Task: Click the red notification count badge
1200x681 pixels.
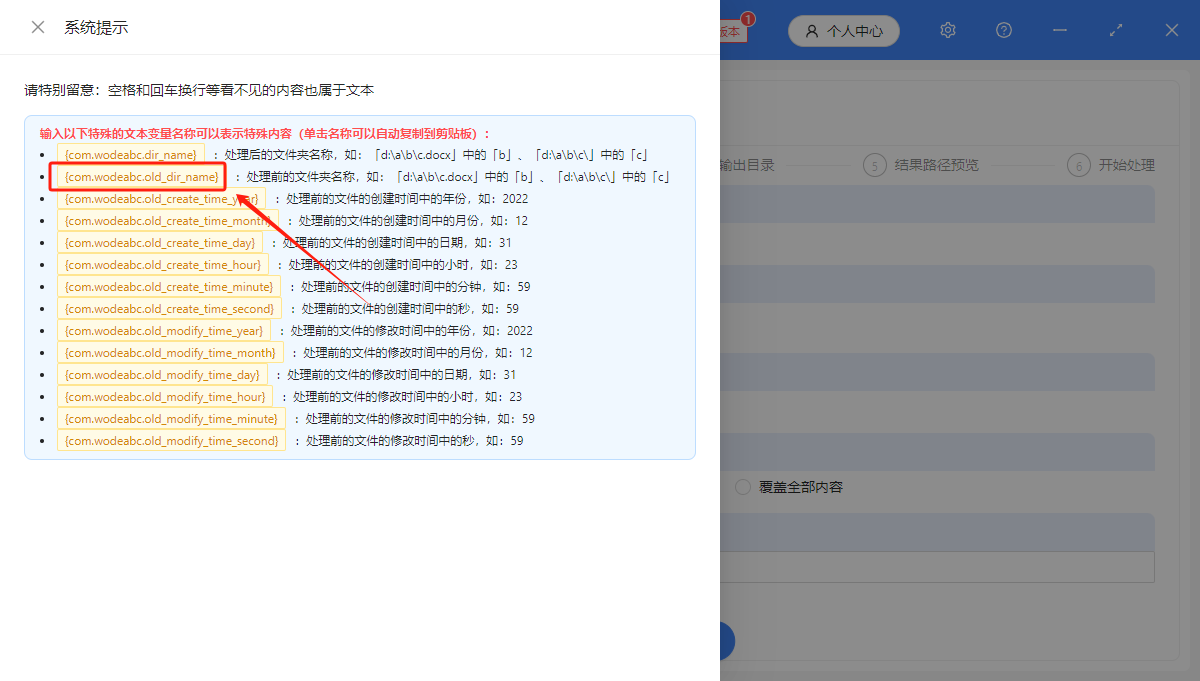Action: coord(748,17)
